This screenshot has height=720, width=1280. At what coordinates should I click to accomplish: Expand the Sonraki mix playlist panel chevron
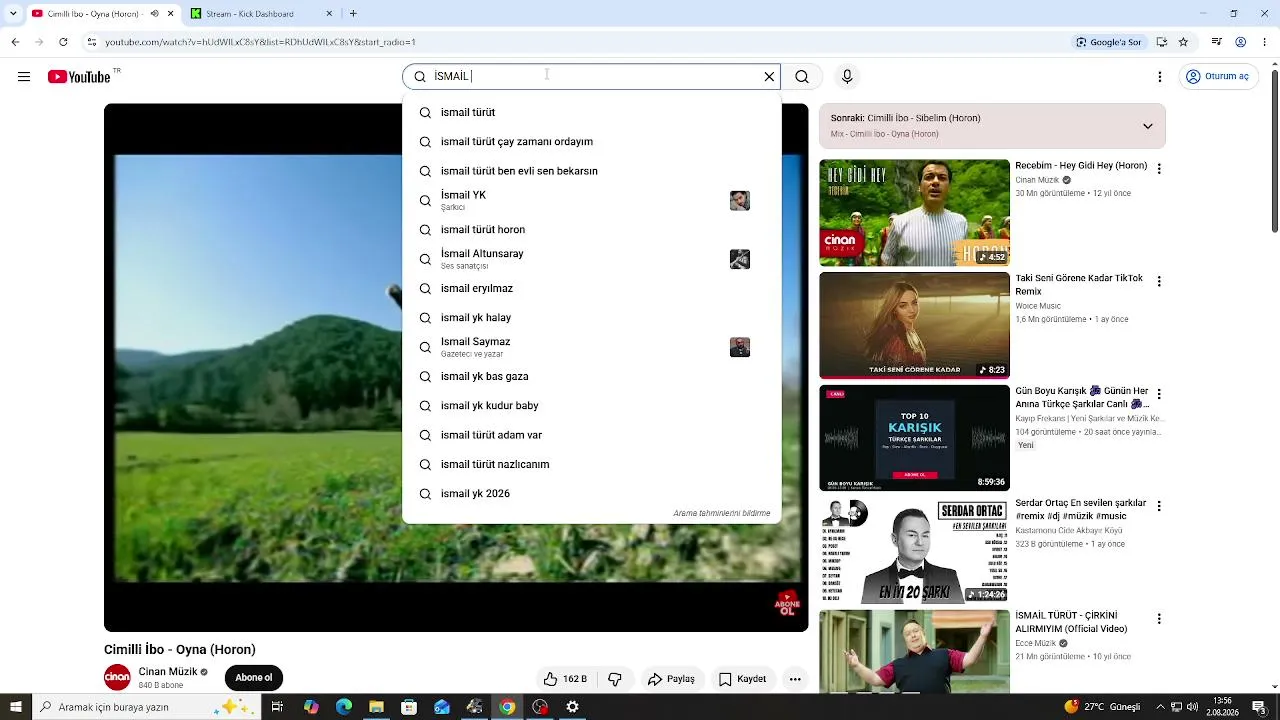[1148, 126]
